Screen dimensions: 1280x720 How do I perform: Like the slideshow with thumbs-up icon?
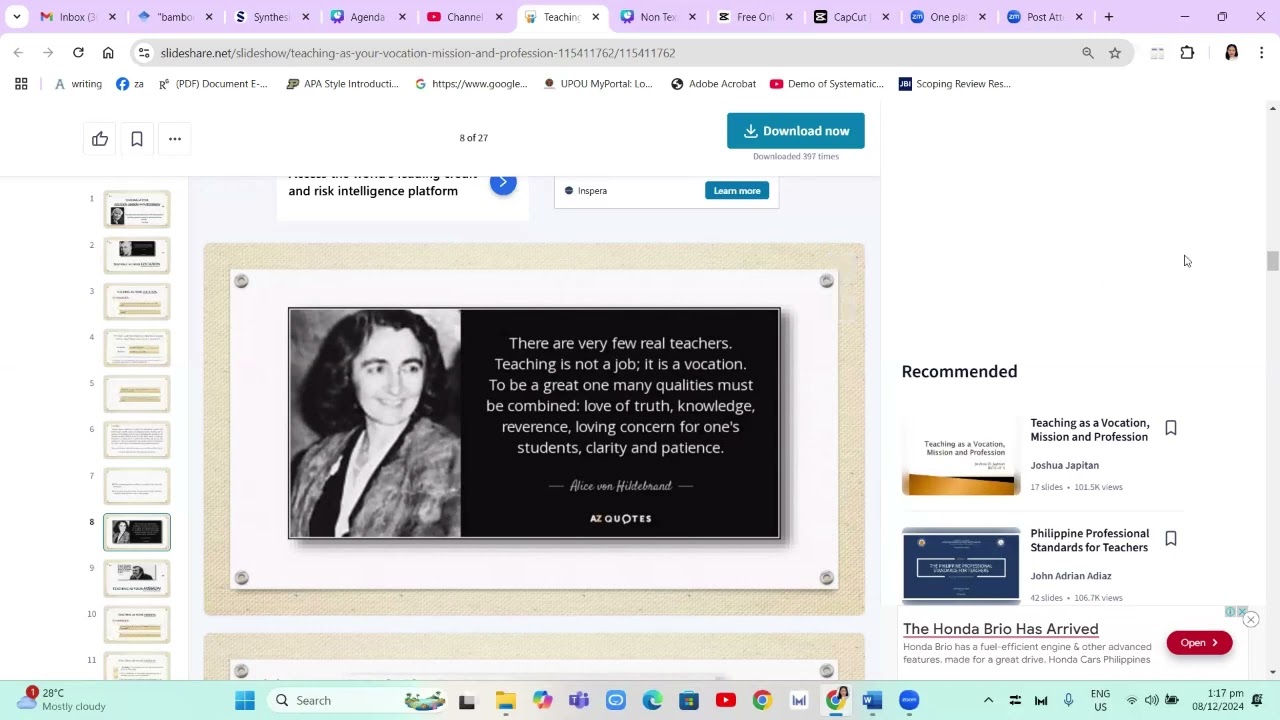click(100, 139)
